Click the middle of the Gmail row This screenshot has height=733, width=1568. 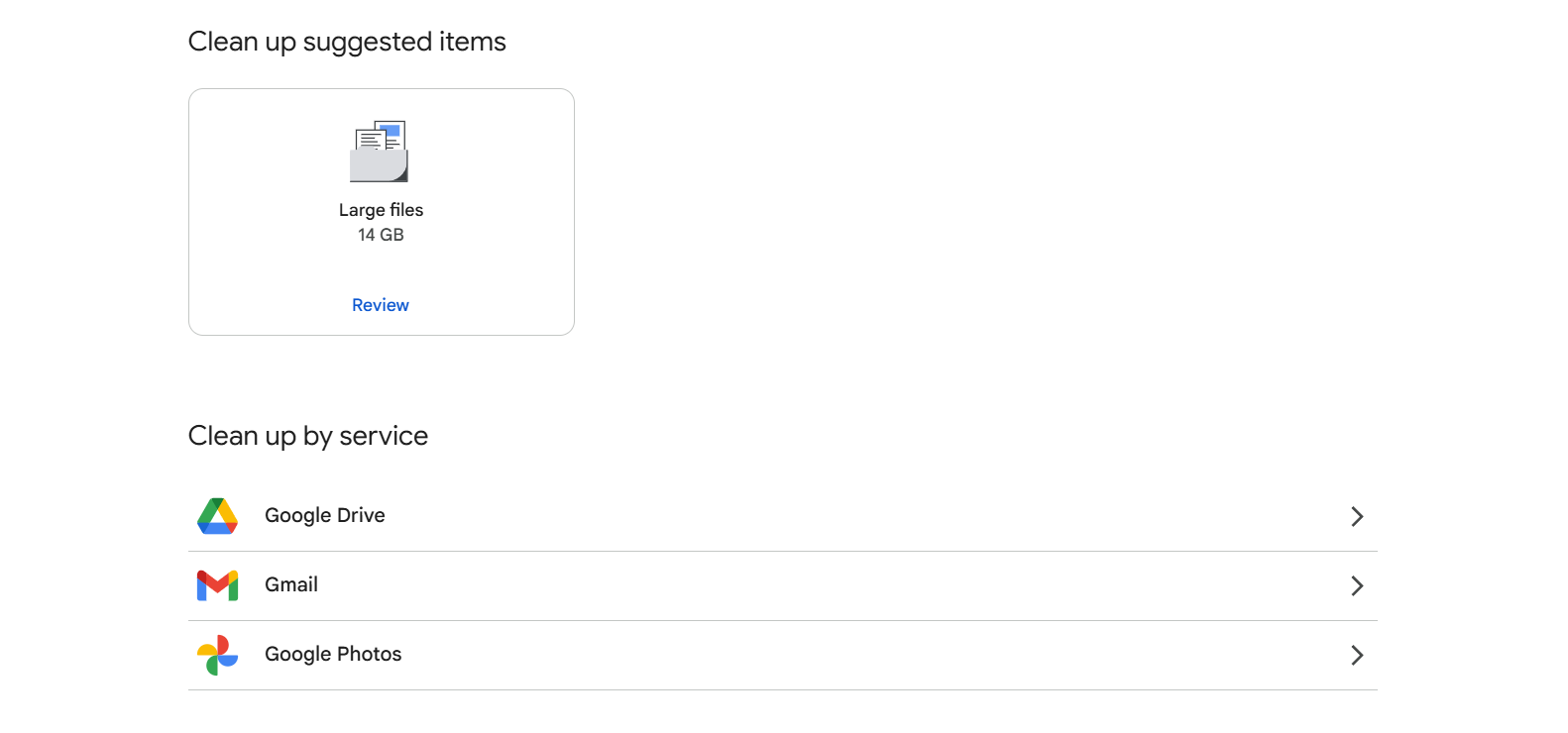[x=783, y=585]
